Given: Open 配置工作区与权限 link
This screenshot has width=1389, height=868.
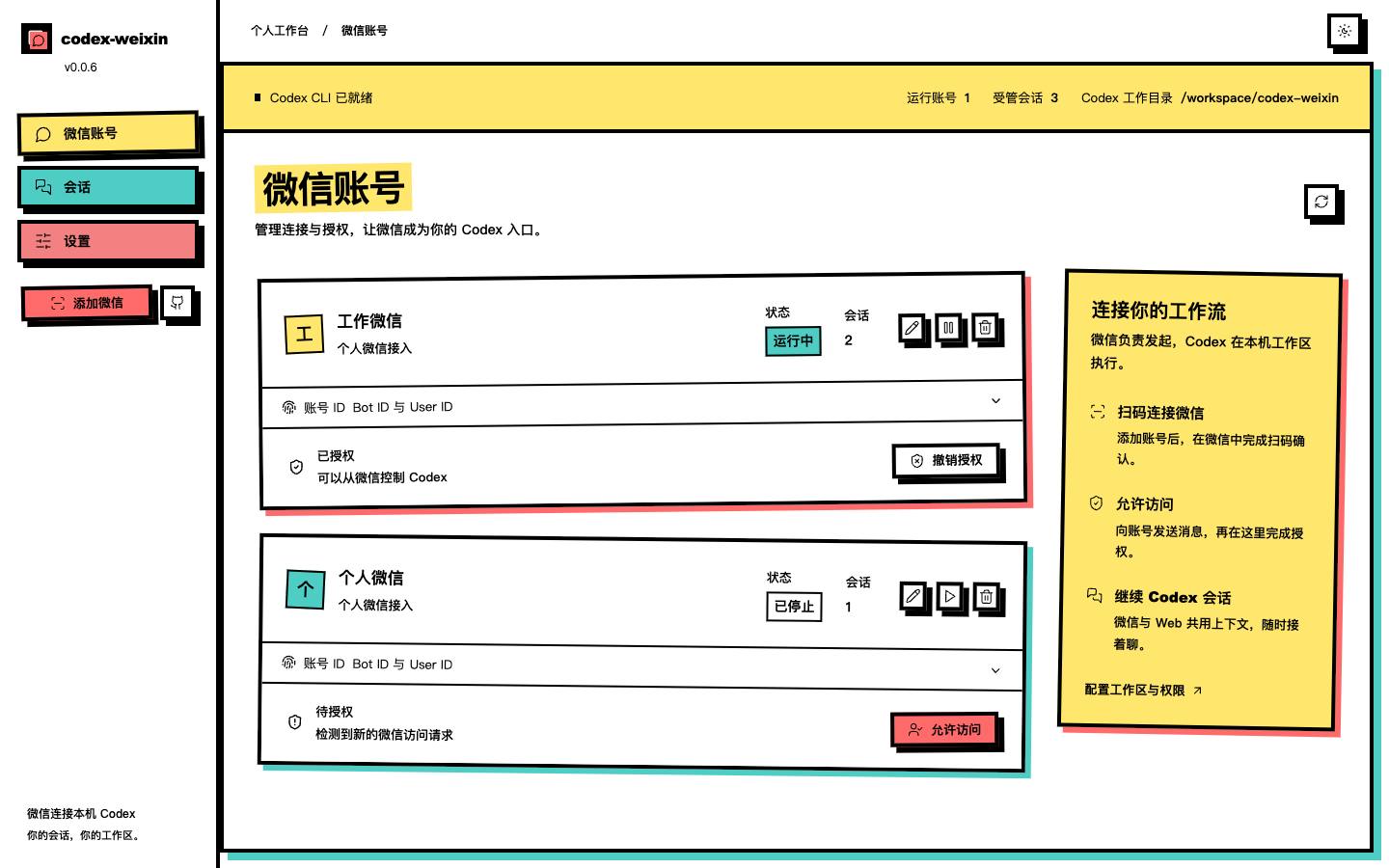Looking at the screenshot, I should pyautogui.click(x=1143, y=691).
